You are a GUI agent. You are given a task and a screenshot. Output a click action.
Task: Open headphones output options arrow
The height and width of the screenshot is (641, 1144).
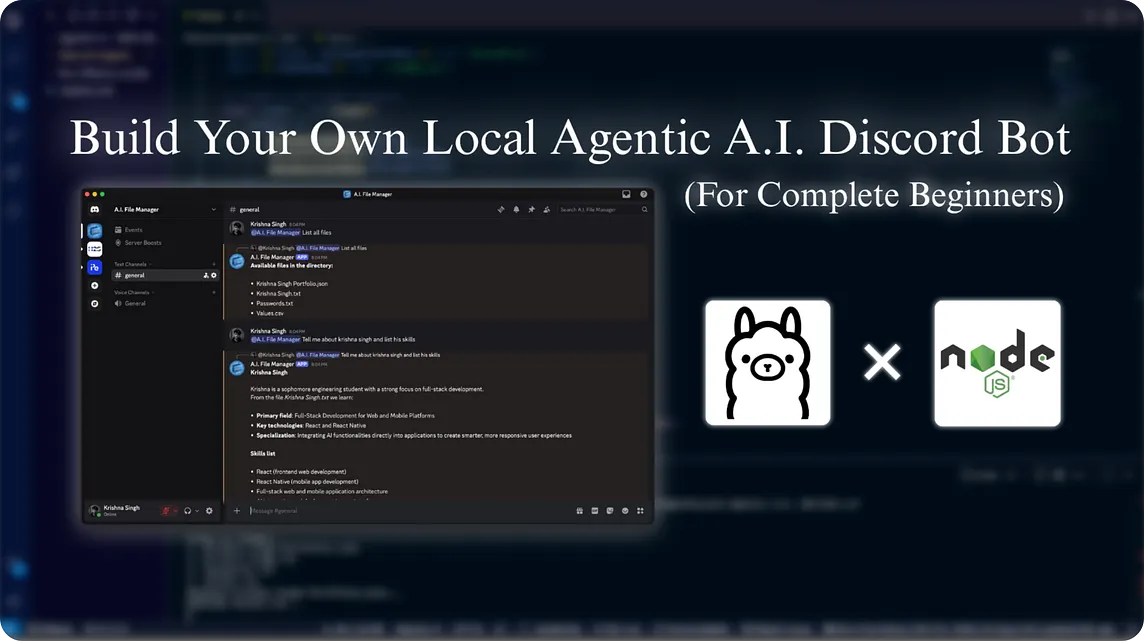197,510
